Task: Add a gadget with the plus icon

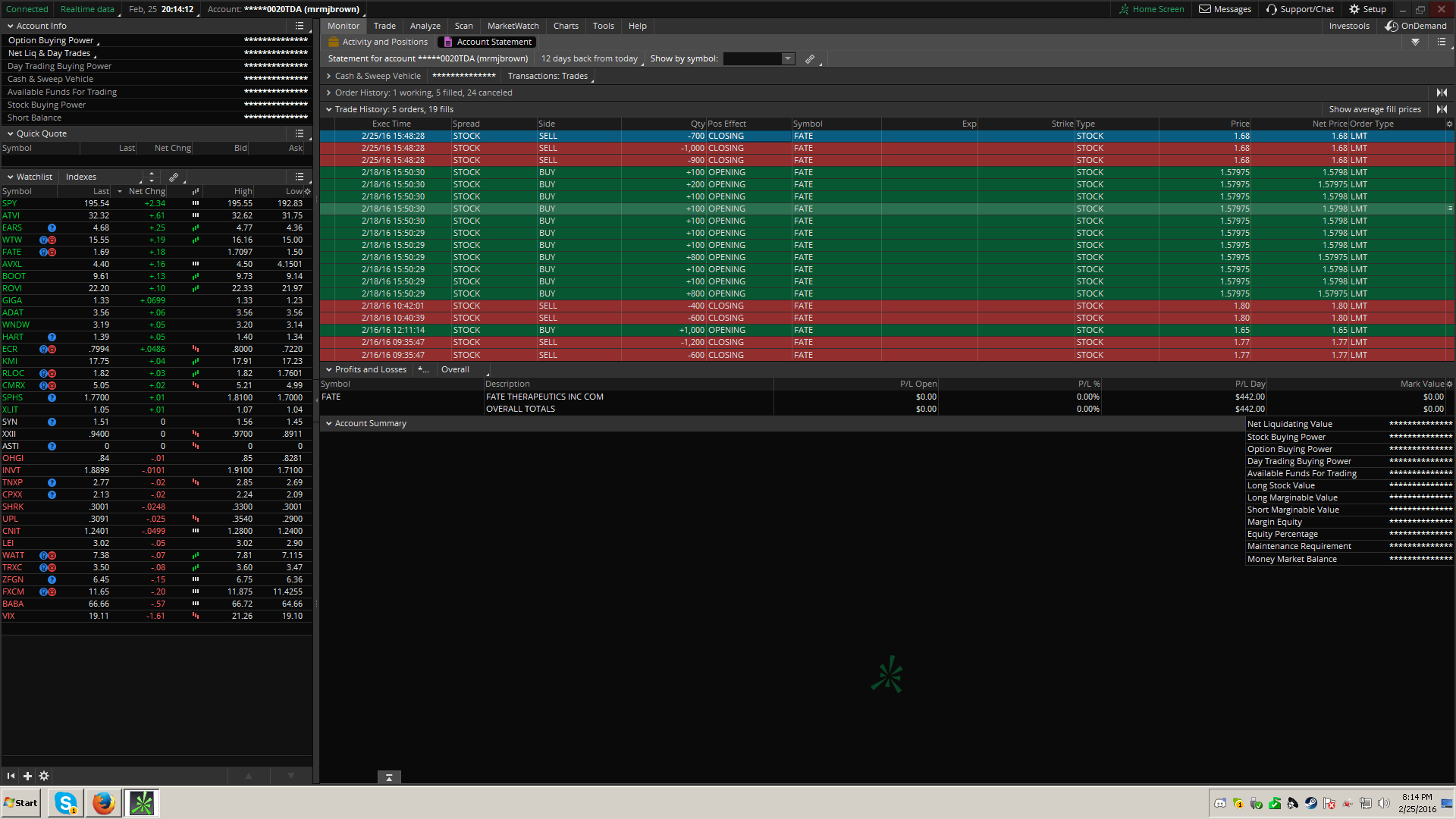Action: [27, 776]
